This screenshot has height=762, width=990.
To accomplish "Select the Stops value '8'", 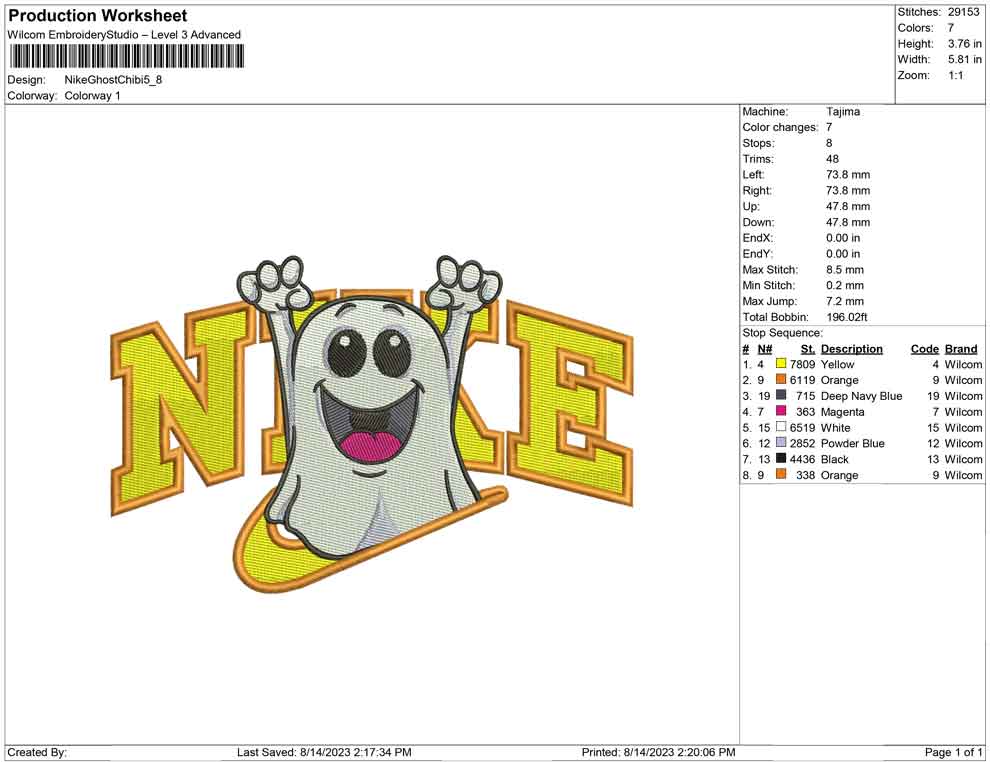I will coord(829,143).
